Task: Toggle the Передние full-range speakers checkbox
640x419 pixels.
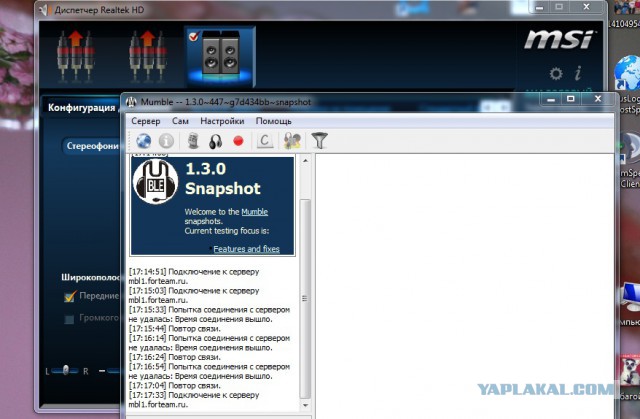Action: [x=70, y=296]
